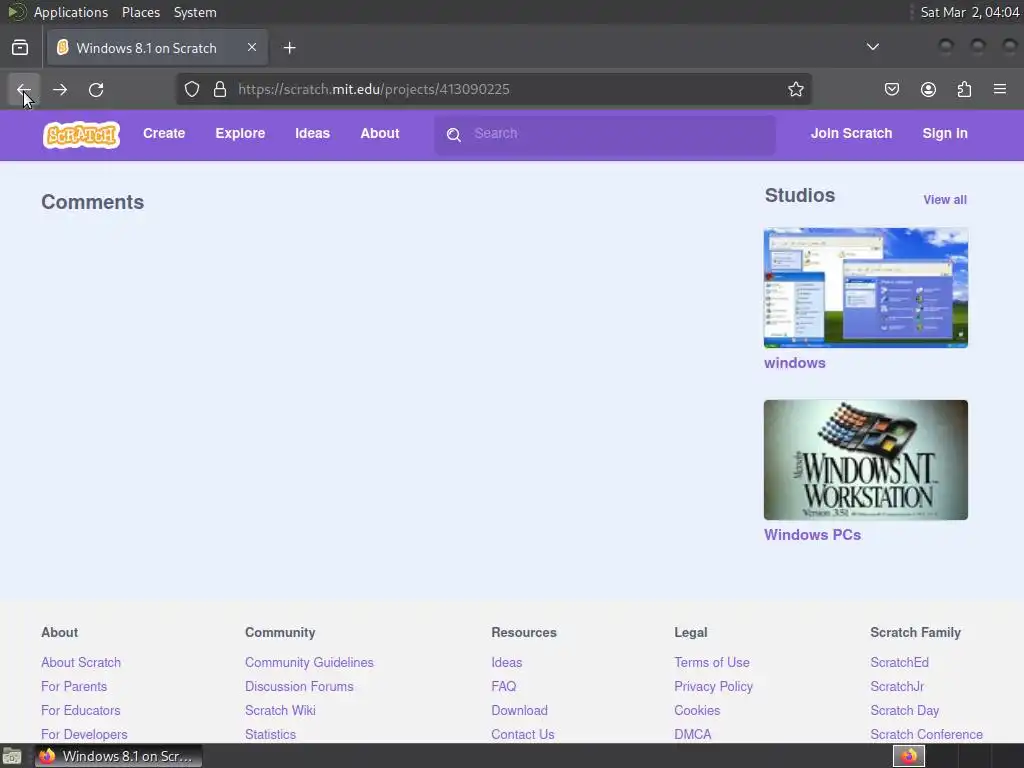Open the Windows PCs studio link
The image size is (1024, 768).
pyautogui.click(x=812, y=535)
